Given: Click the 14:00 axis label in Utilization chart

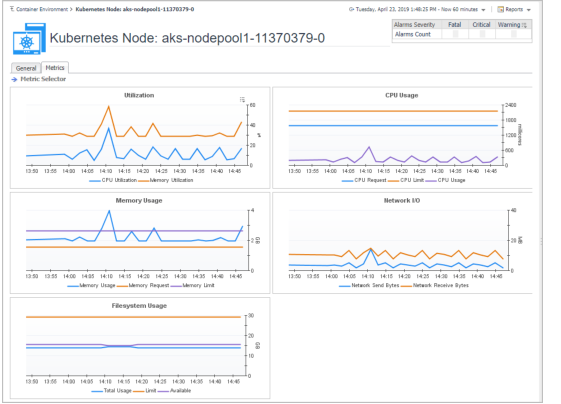Looking at the screenshot, I should click(68, 171).
